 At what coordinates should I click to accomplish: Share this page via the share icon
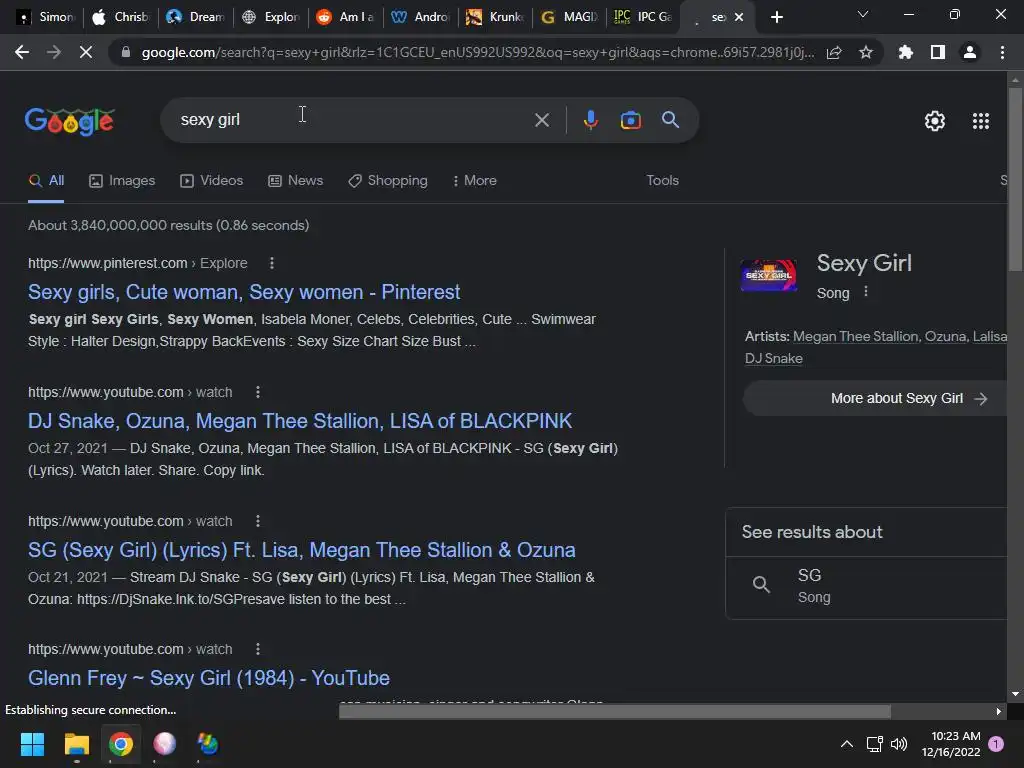834,52
